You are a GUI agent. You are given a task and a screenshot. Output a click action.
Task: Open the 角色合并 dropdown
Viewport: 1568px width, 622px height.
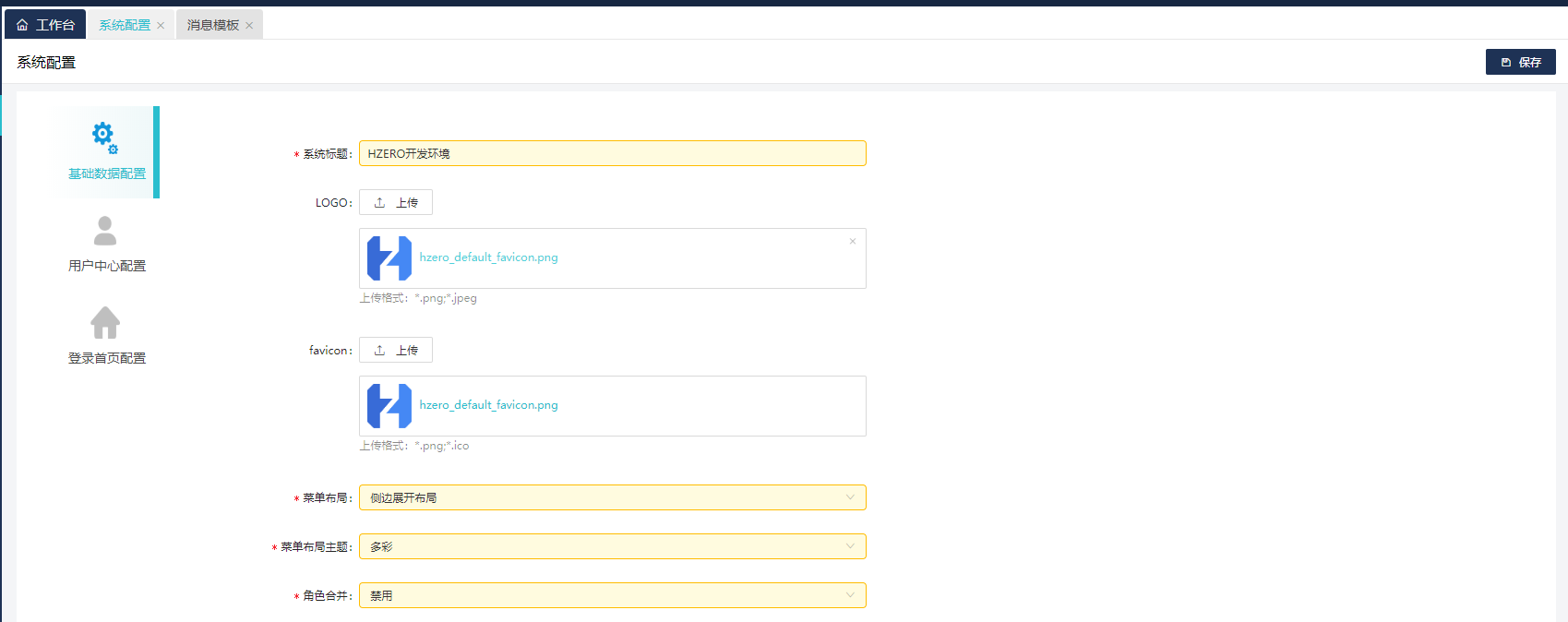612,595
